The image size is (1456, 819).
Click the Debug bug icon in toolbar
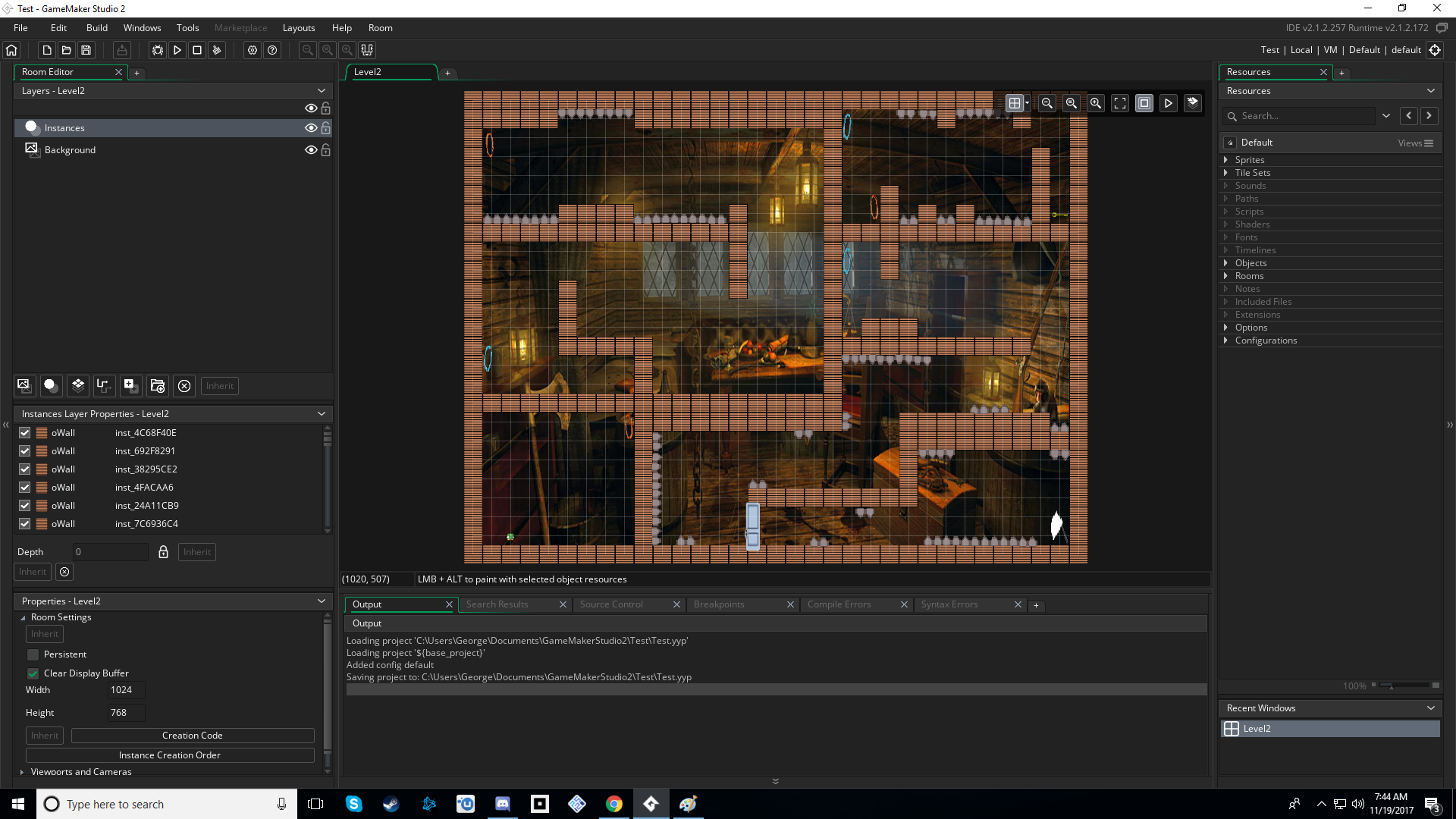coord(157,50)
